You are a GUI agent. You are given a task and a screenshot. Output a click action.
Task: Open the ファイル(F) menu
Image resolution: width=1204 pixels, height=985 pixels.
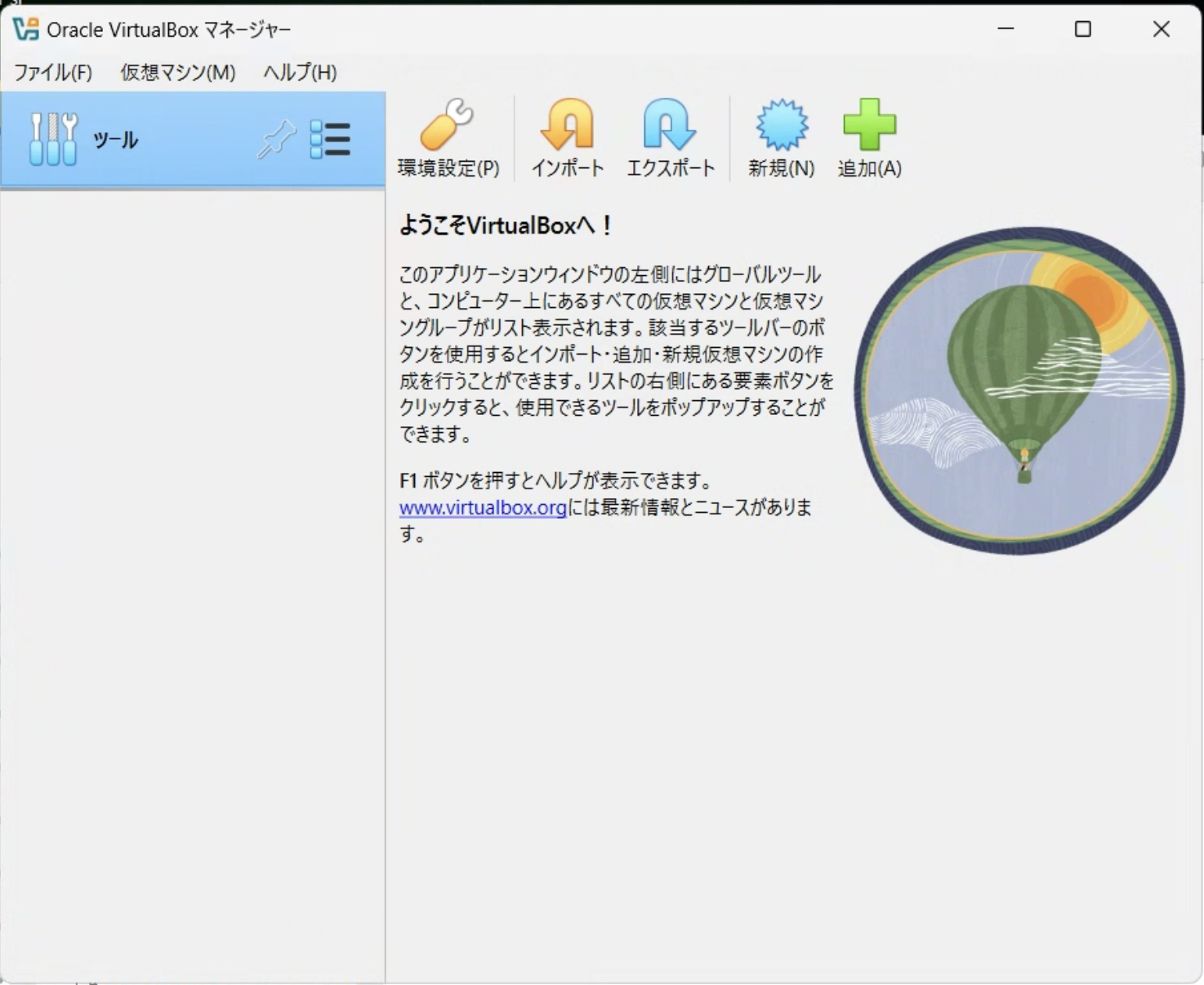pyautogui.click(x=53, y=73)
